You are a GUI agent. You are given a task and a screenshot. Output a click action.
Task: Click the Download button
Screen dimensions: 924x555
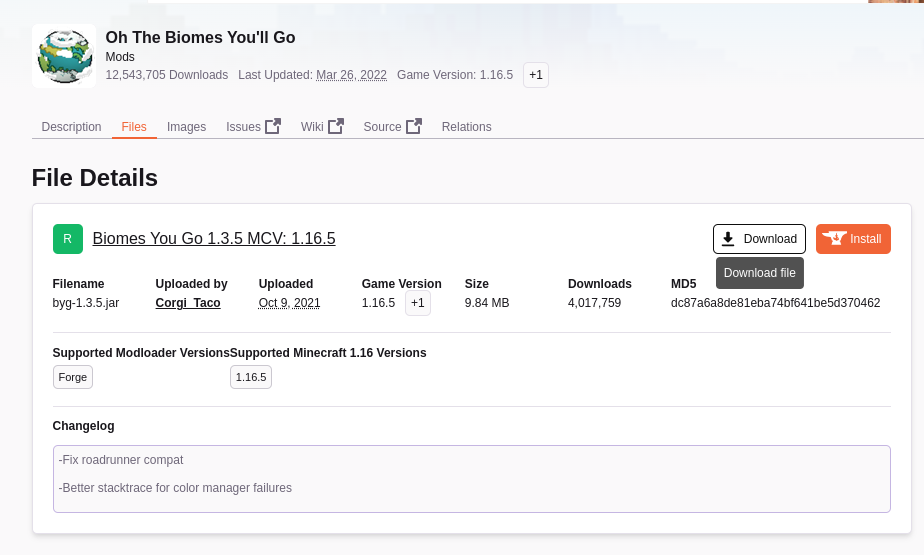tap(759, 239)
